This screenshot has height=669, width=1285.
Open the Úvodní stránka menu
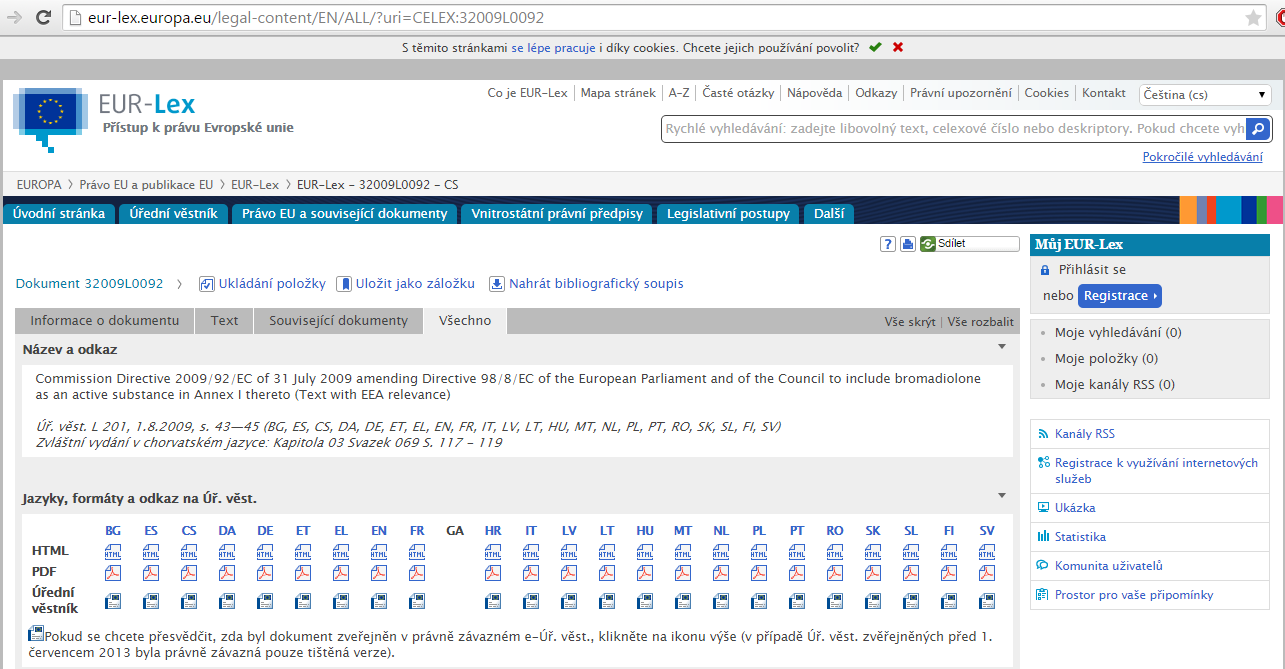pos(59,213)
